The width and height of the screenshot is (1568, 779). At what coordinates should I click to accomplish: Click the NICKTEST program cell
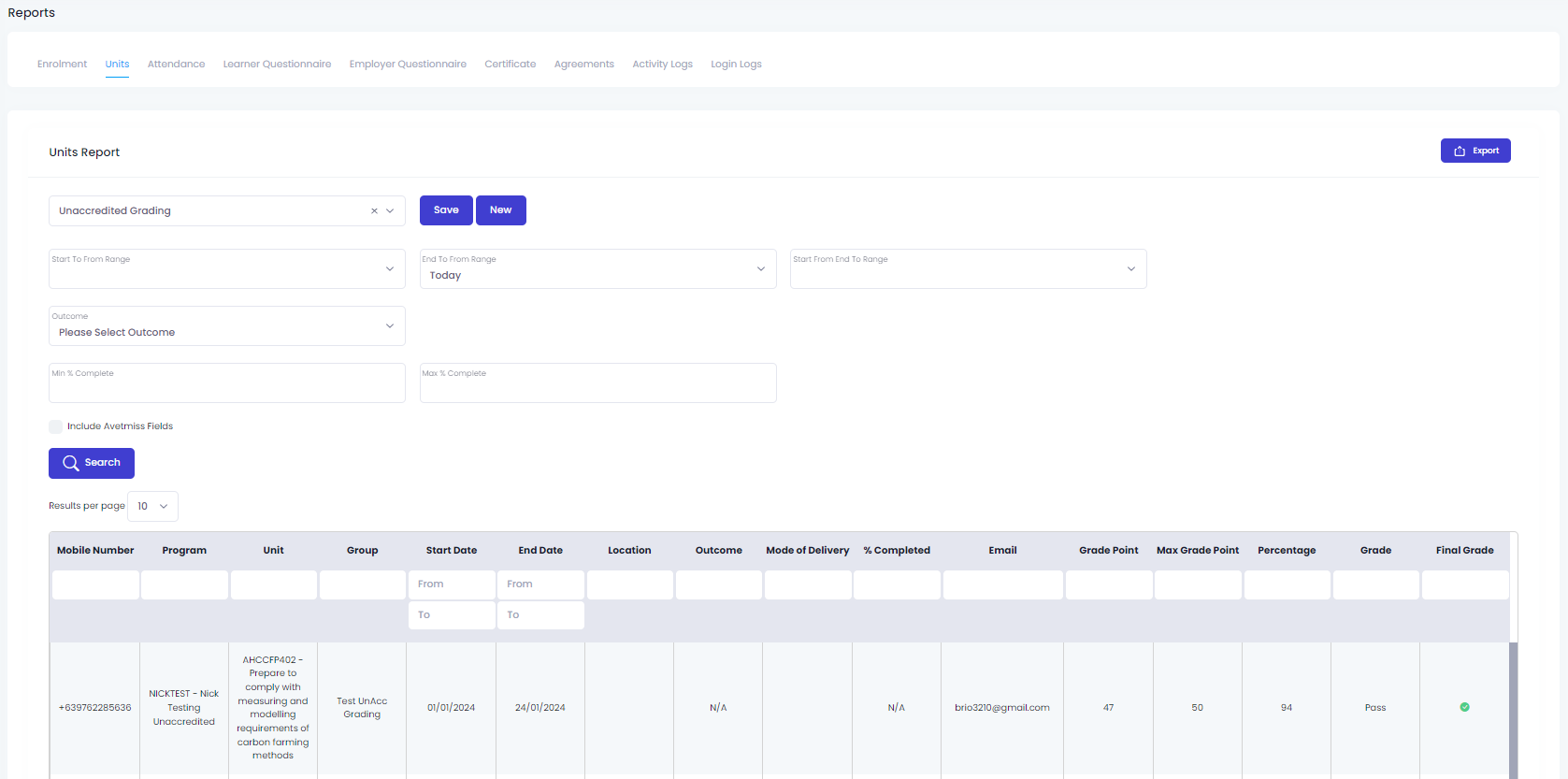point(184,708)
